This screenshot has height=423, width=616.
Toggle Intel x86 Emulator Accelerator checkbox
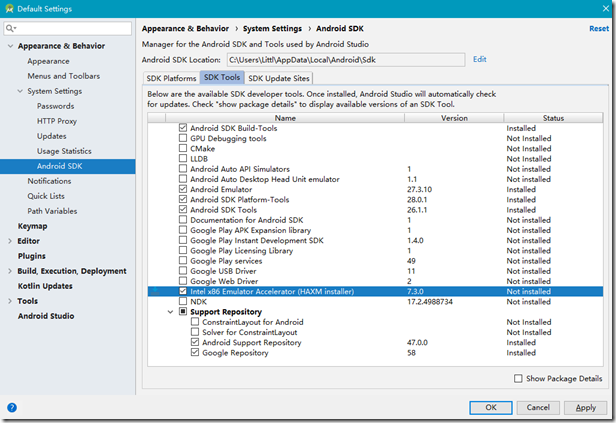click(x=183, y=291)
